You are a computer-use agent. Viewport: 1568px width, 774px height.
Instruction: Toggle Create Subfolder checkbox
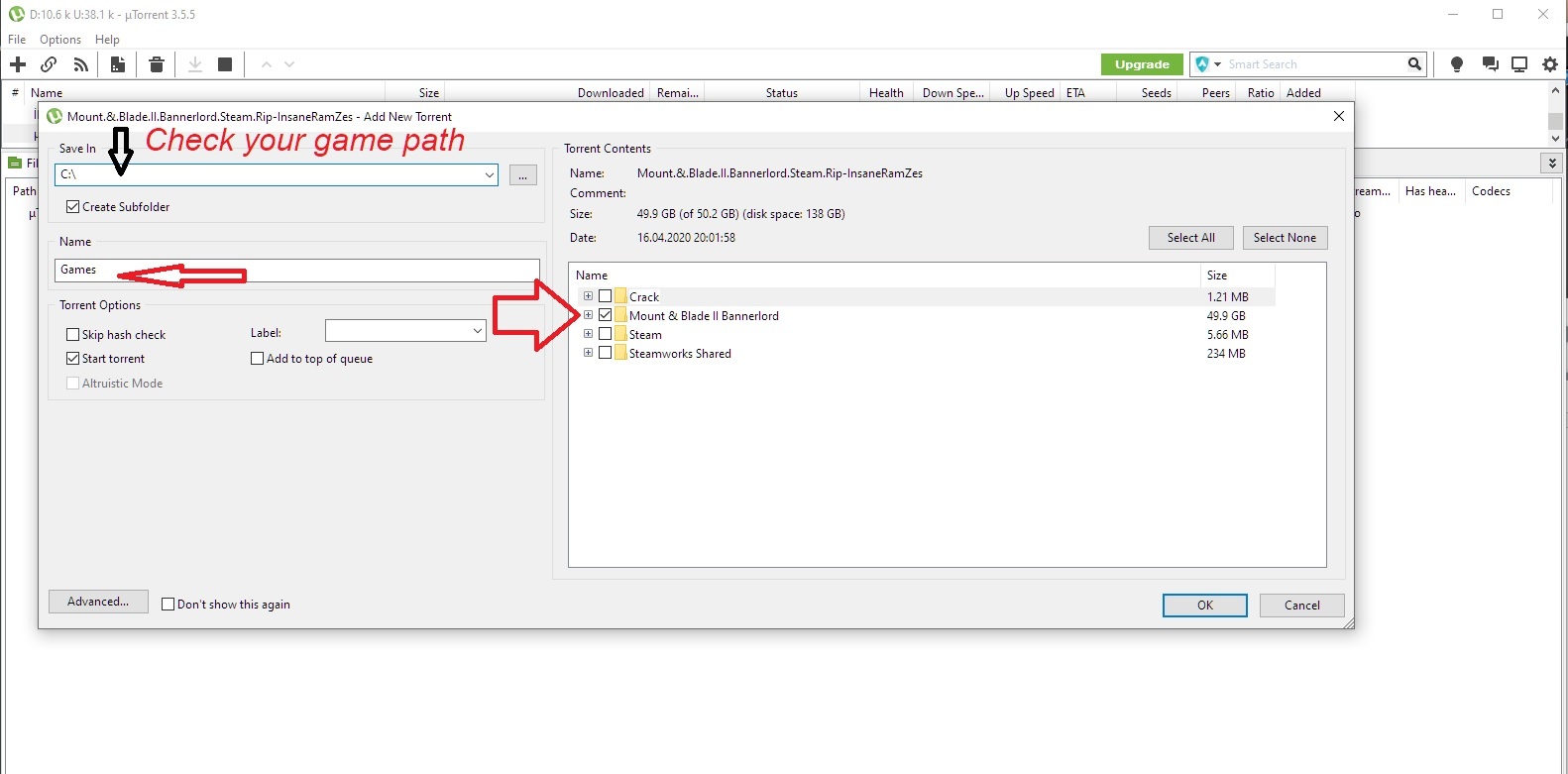click(x=72, y=207)
